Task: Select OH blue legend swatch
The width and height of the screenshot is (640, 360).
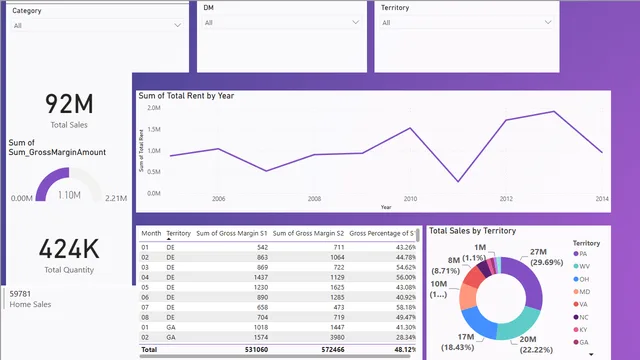Action: 576,279
